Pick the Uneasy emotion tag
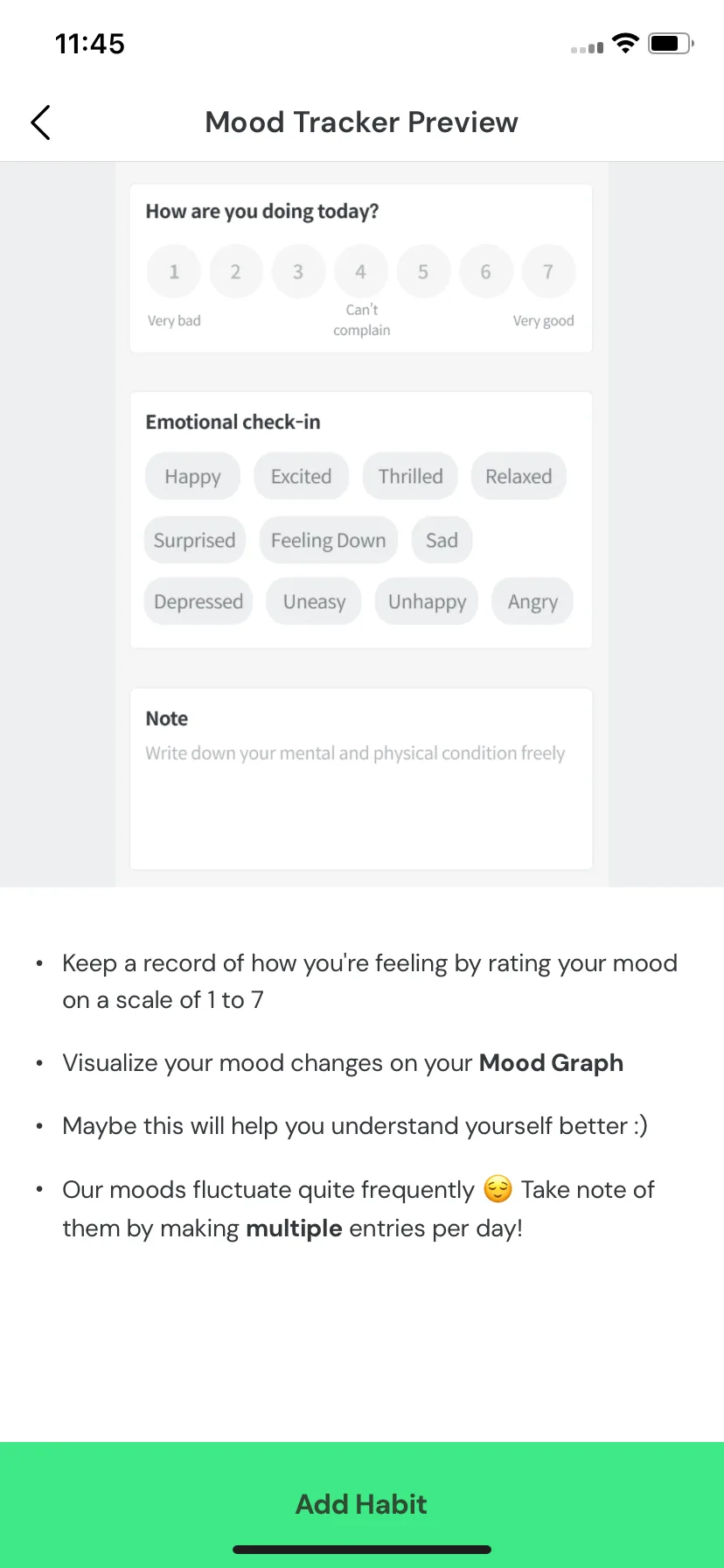This screenshot has height=1568, width=724. (314, 601)
